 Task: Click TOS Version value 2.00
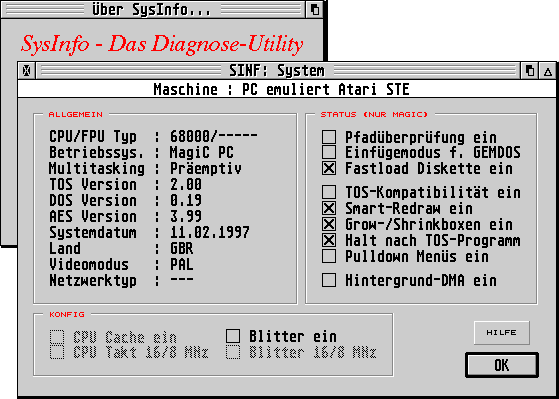(x=186, y=185)
